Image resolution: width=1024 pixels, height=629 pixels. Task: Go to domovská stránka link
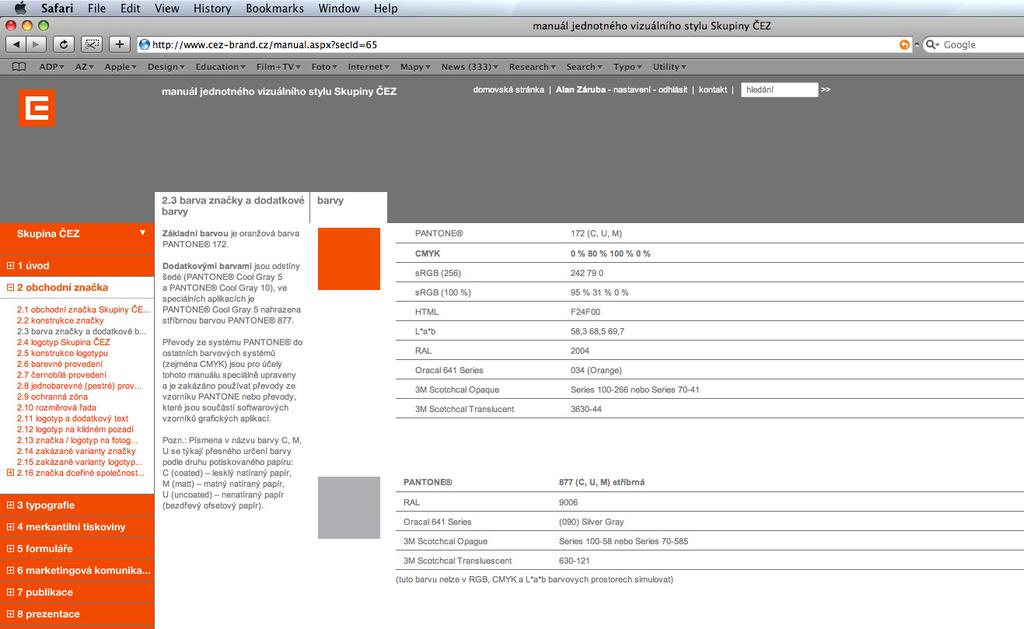pyautogui.click(x=508, y=89)
